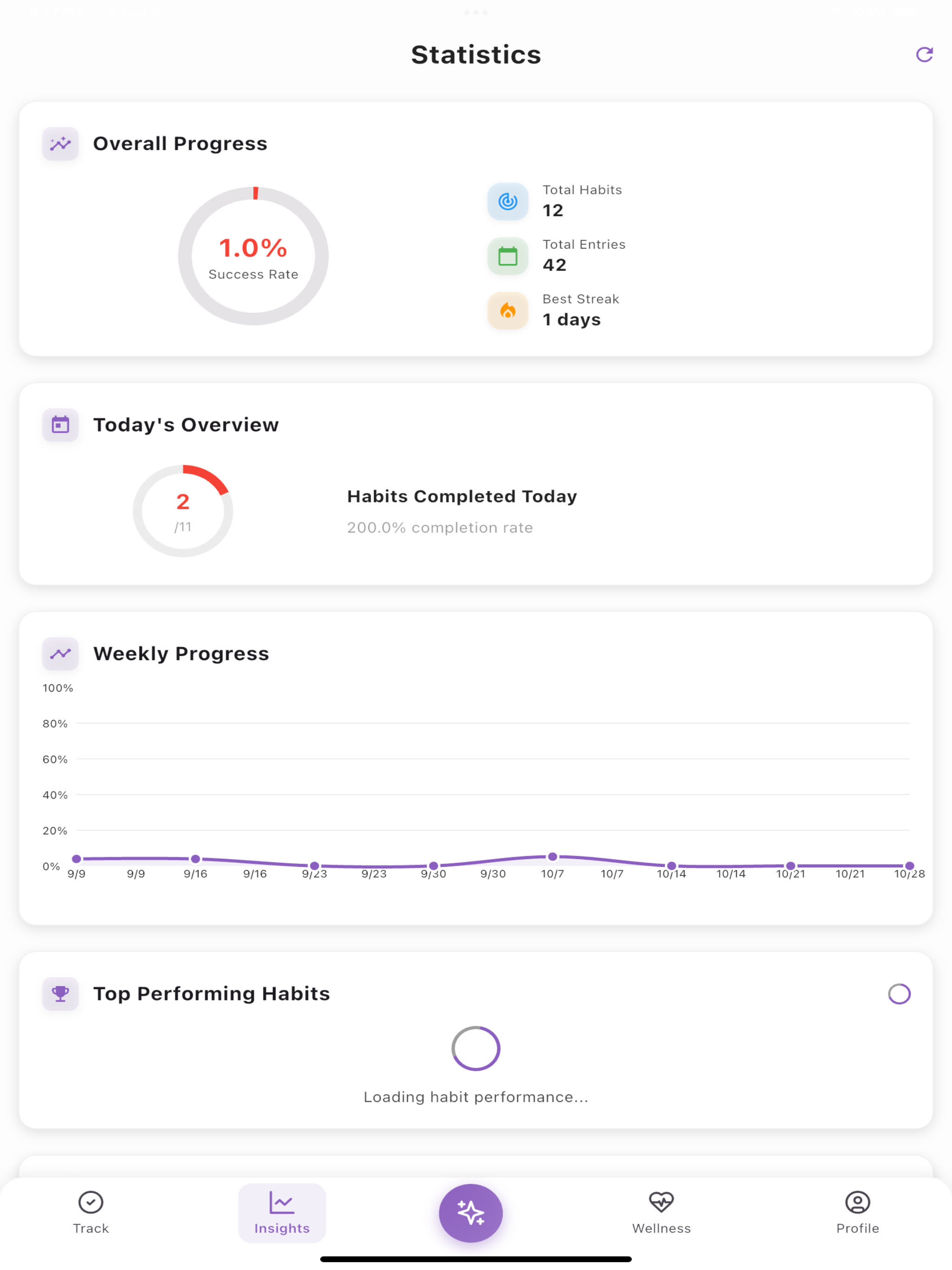Click the Today's Overview calendar icon

pos(60,425)
